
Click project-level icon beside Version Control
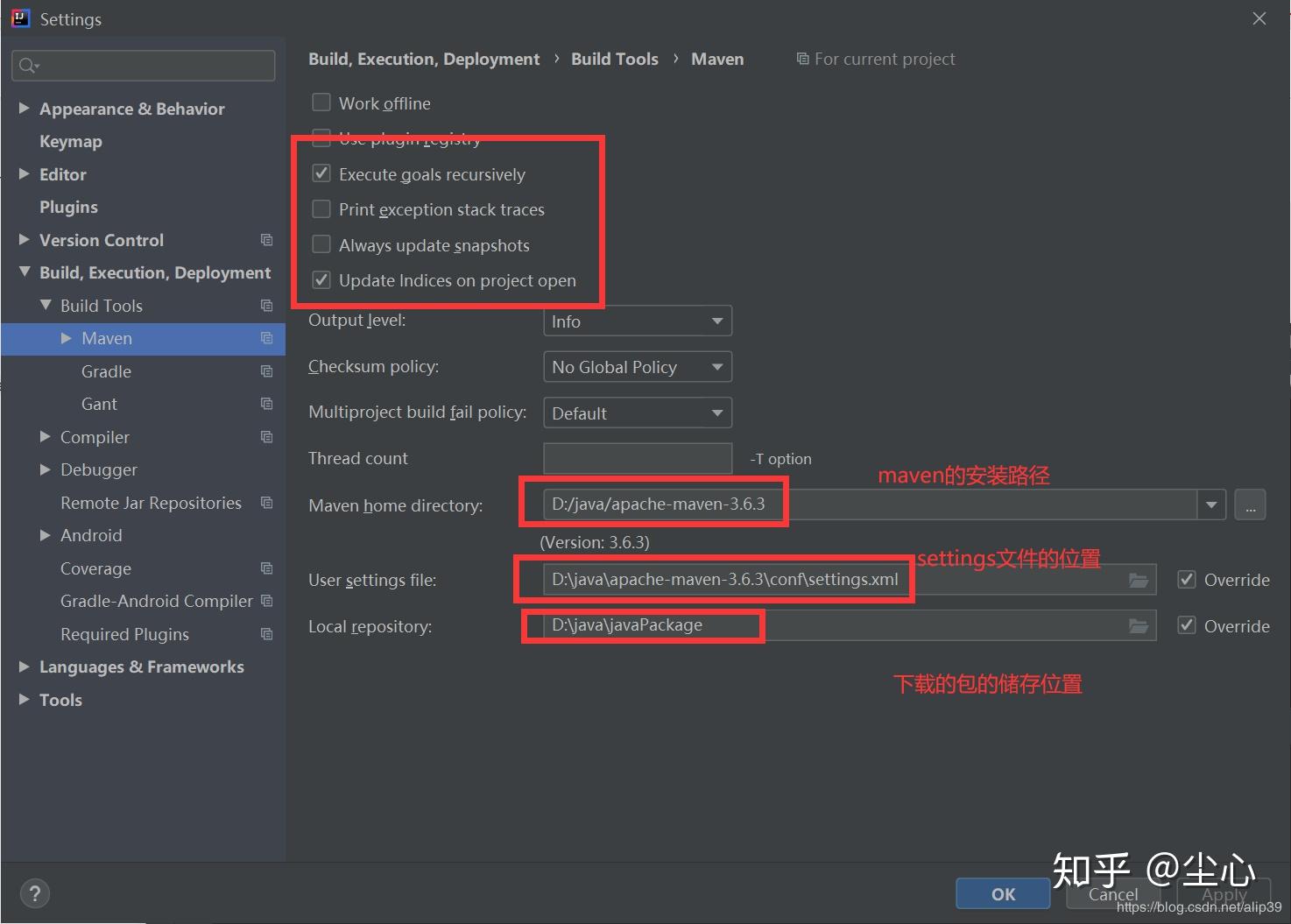click(x=267, y=240)
